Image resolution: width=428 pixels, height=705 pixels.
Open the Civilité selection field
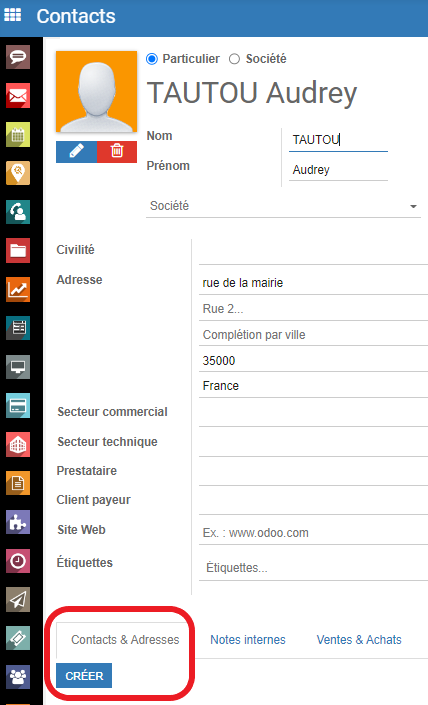pos(313,251)
